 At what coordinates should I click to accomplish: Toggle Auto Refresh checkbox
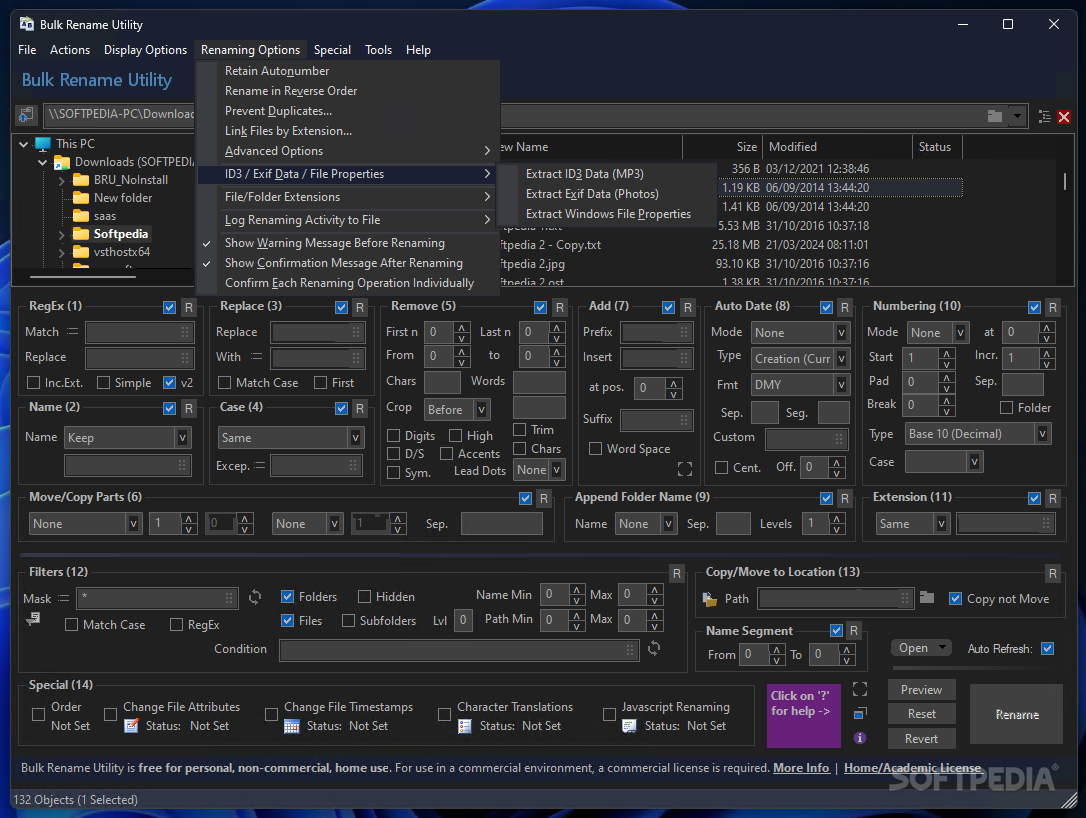tap(1047, 648)
